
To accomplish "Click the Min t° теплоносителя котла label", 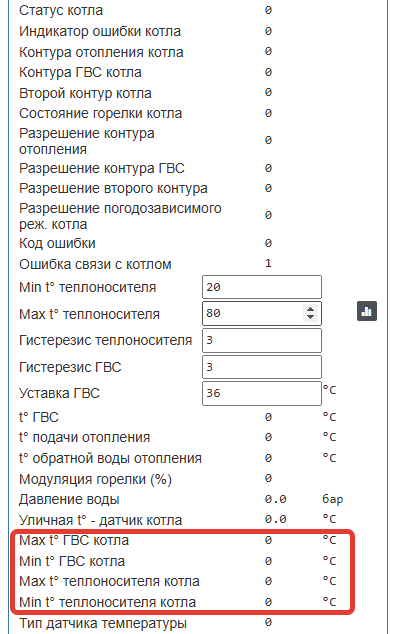I will [107, 602].
